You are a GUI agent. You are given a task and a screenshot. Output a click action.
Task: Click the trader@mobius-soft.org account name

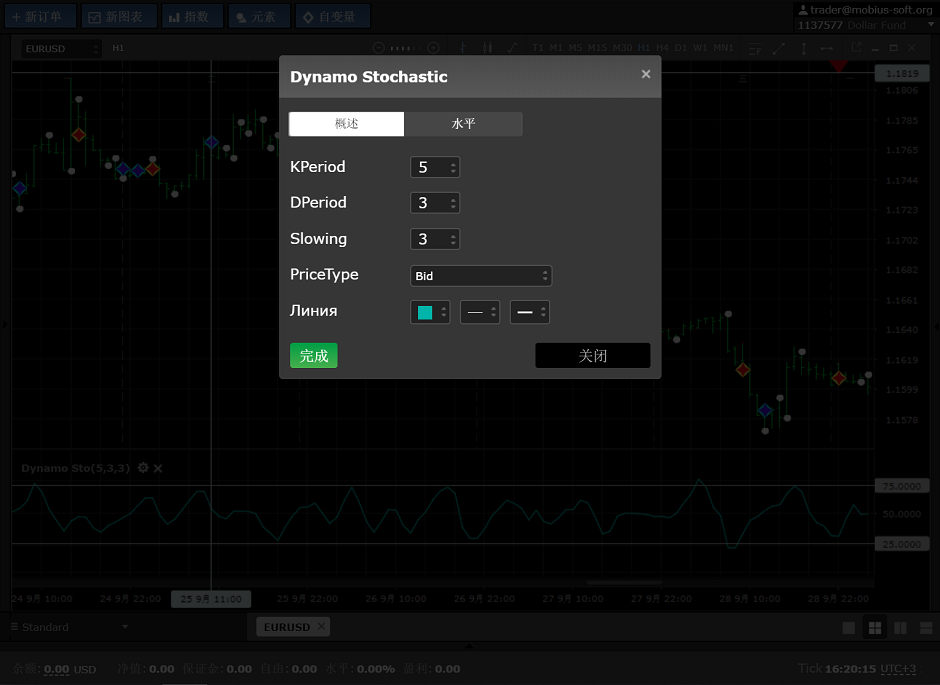point(870,10)
